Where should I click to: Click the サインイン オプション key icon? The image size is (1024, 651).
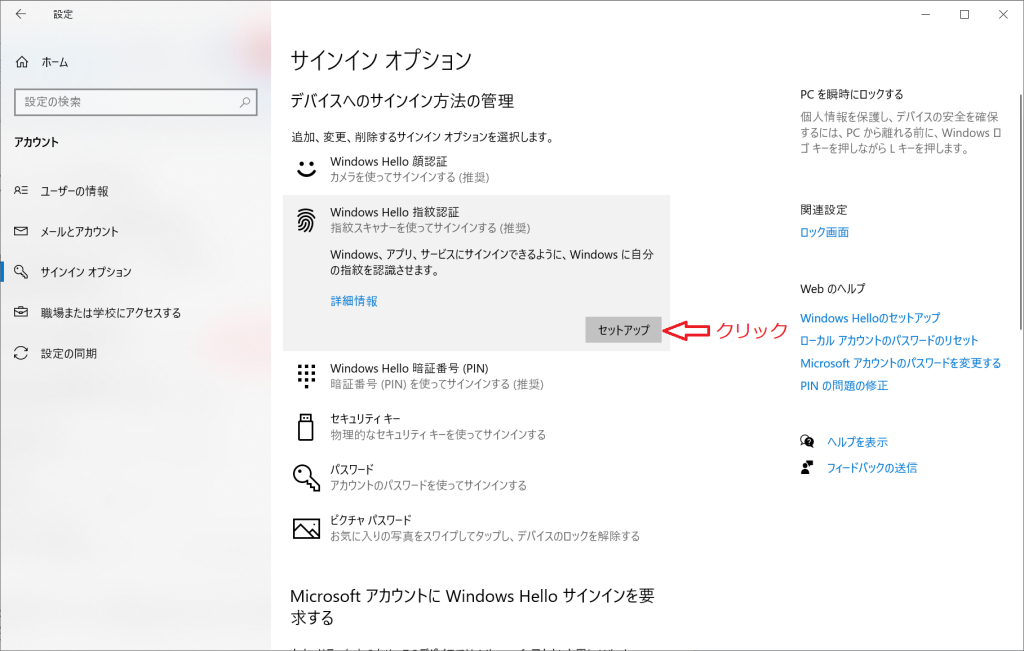(21, 272)
